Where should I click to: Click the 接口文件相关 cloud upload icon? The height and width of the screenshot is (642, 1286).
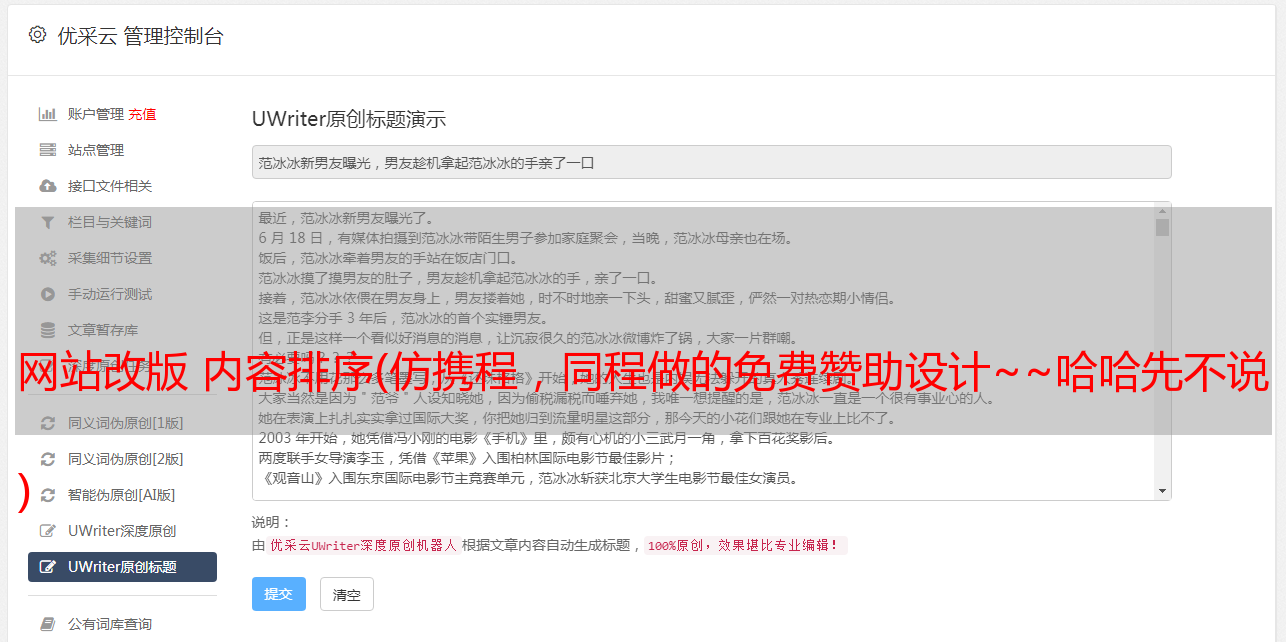pyautogui.click(x=47, y=186)
